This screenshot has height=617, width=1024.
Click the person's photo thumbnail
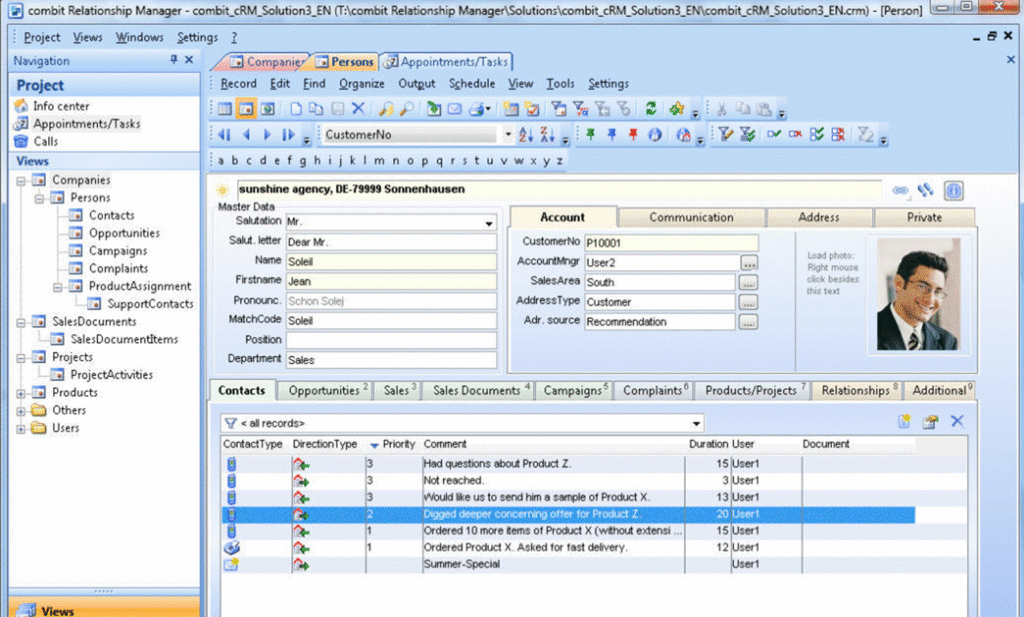[918, 294]
